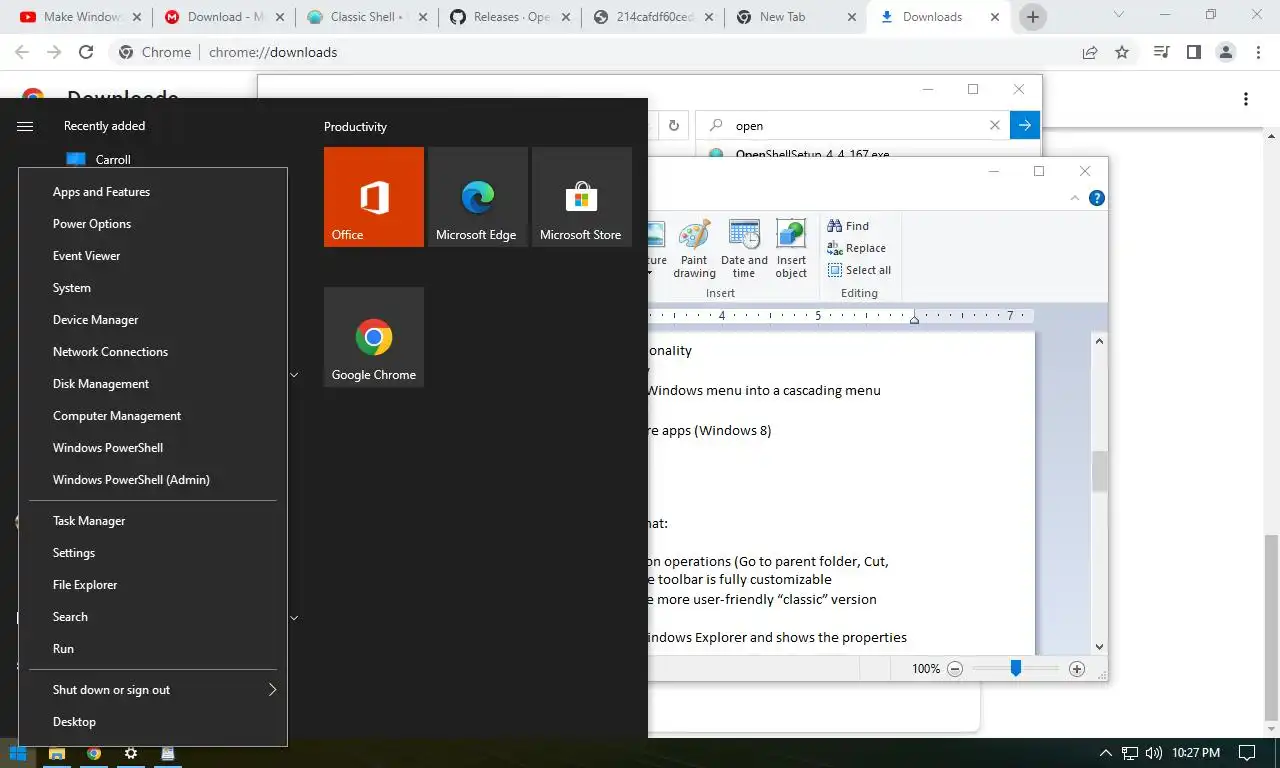
Task: Open Event Viewer from the menu
Action: pos(152,256)
